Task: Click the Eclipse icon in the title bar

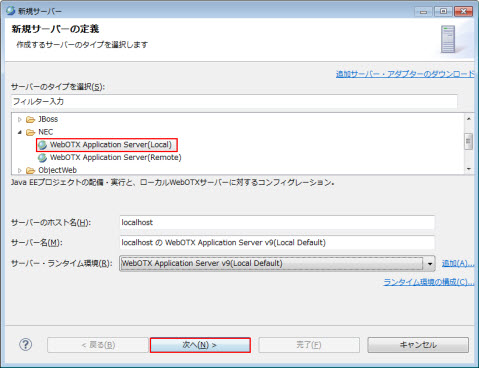Action: pos(11,11)
